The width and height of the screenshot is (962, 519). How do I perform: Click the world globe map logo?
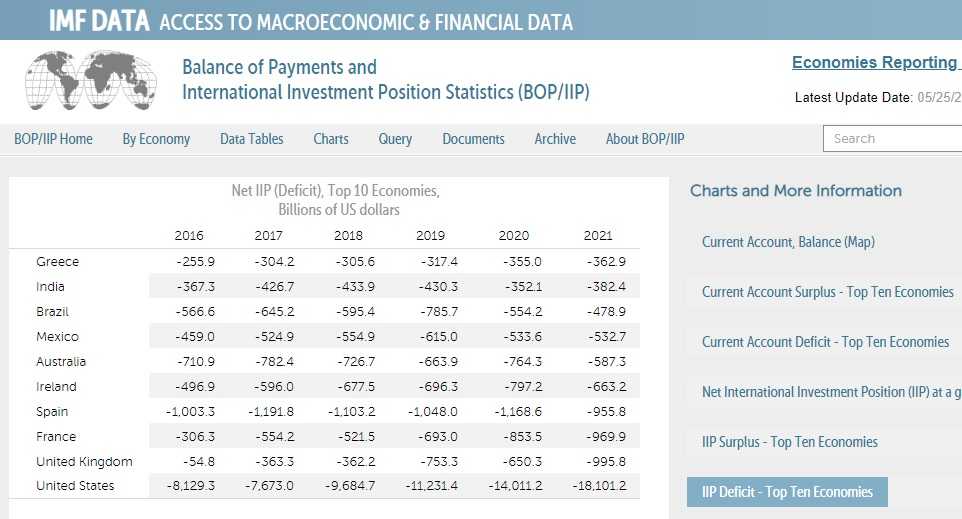pos(91,81)
